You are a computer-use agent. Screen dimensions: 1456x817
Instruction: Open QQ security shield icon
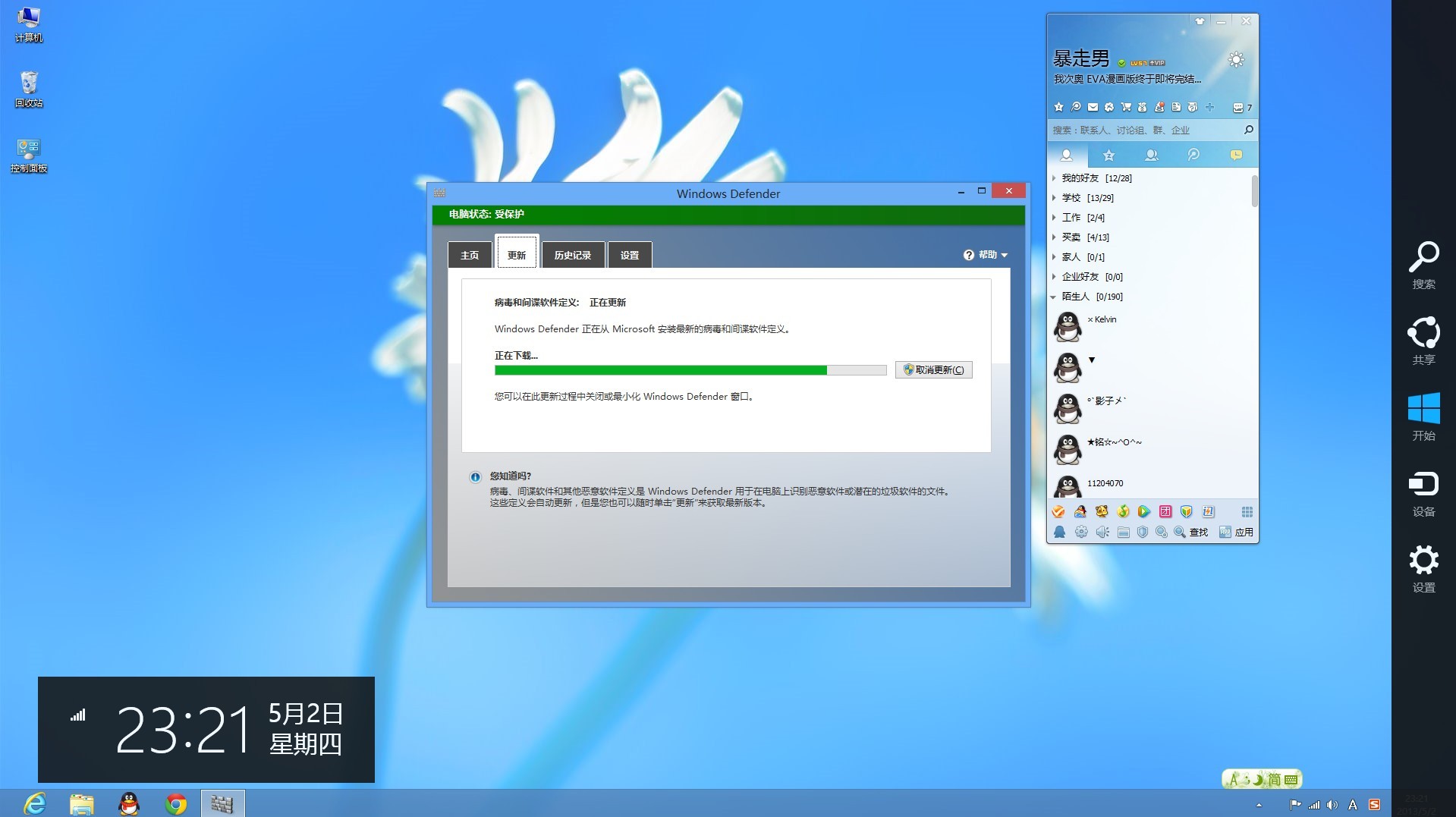point(1143,532)
